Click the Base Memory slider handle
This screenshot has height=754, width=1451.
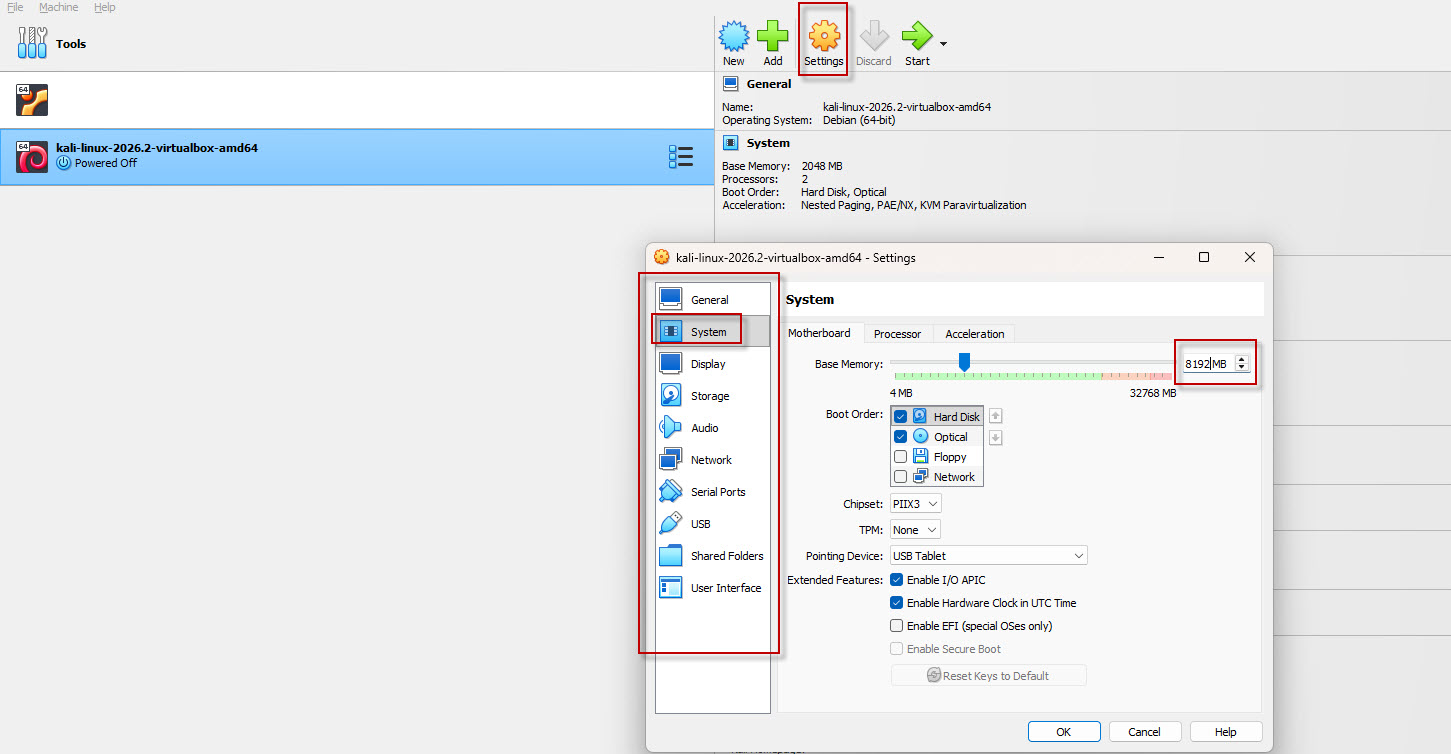pyautogui.click(x=964, y=362)
